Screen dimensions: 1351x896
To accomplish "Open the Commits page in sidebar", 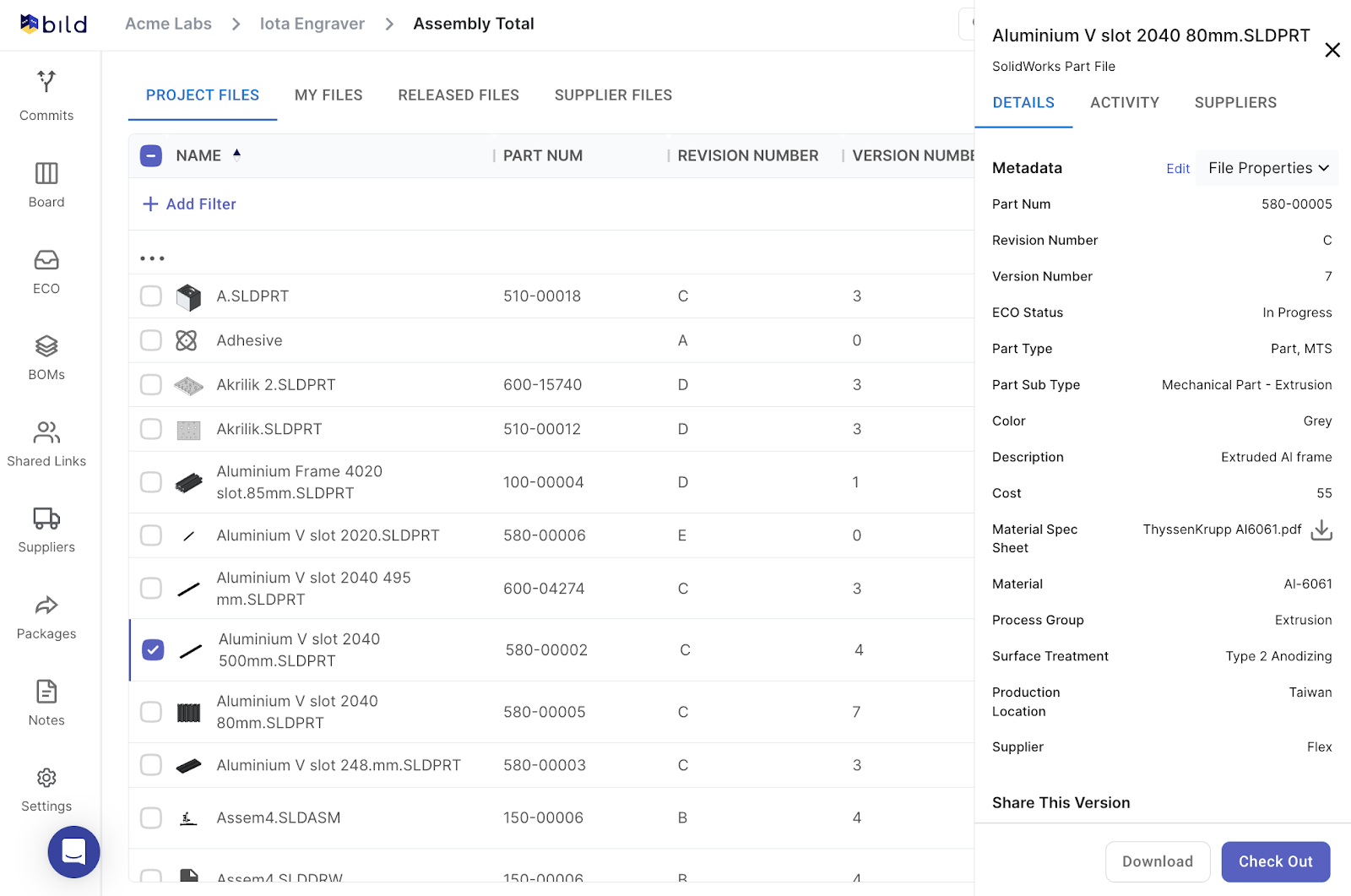I will [46, 96].
